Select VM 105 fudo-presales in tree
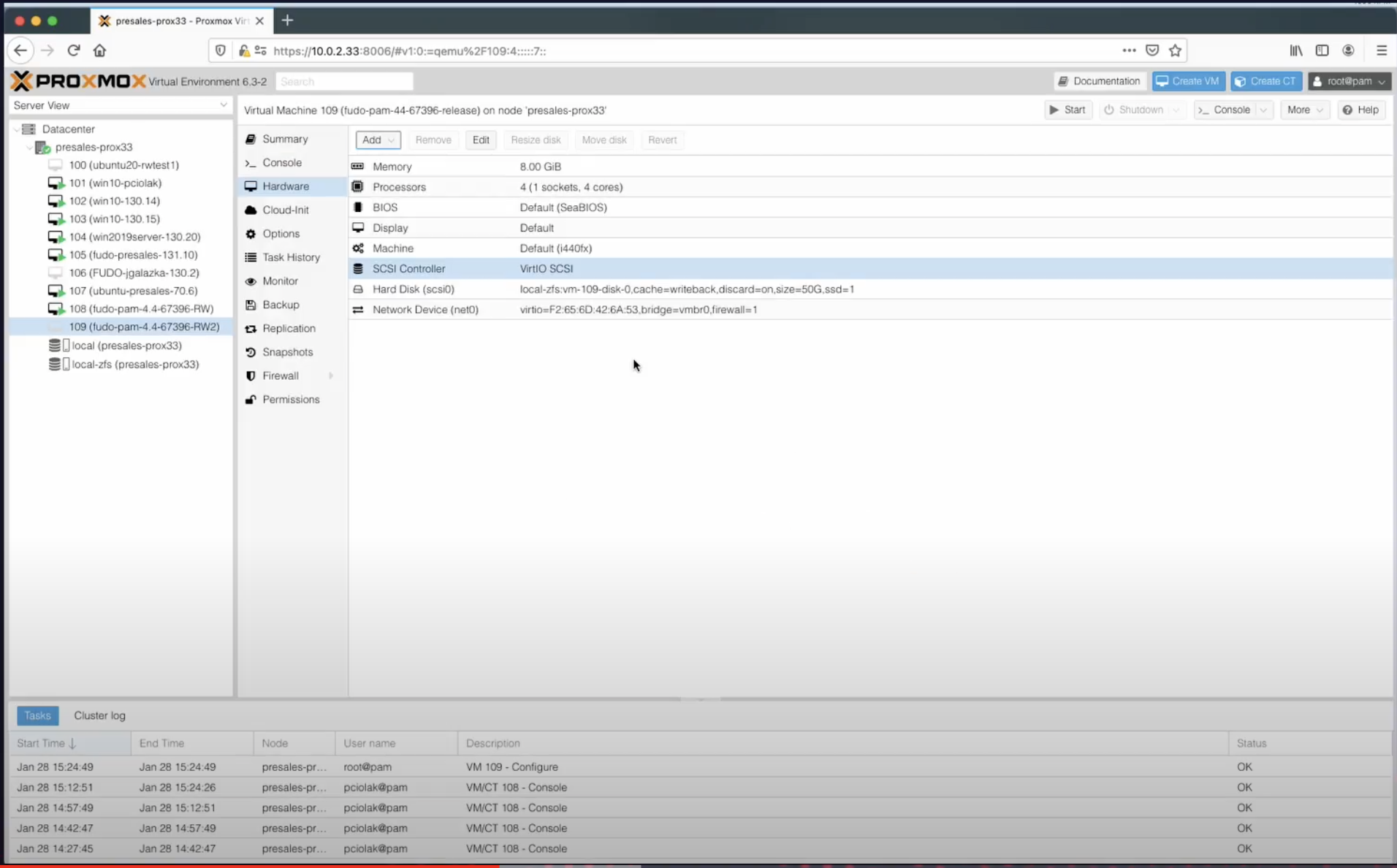Viewport: 1397px width, 868px height. (x=133, y=255)
